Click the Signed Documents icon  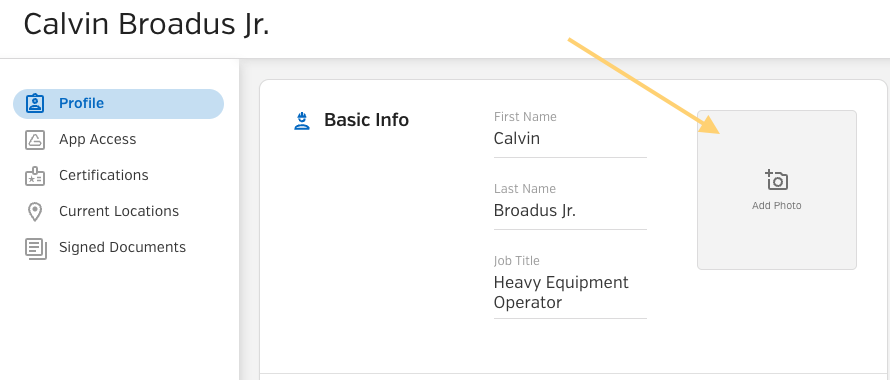[x=36, y=248]
